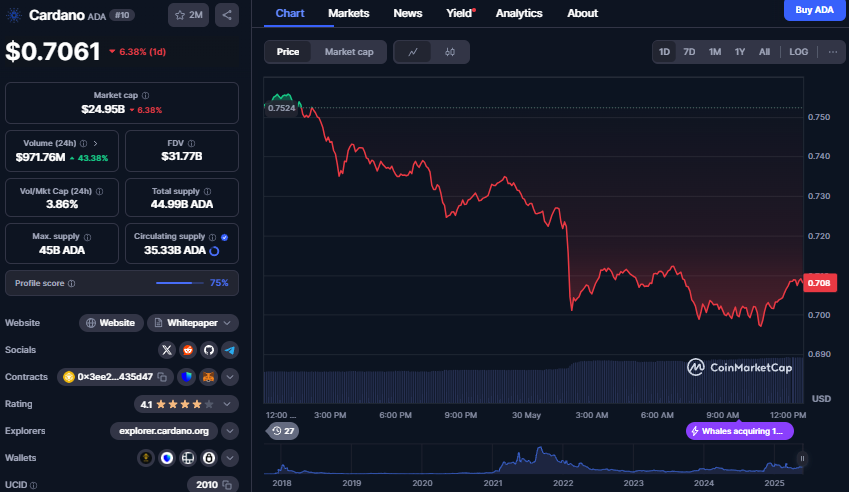Screen dimensions: 849x492
Task: Click the lock wallet icon
Action: pyautogui.click(x=209, y=458)
